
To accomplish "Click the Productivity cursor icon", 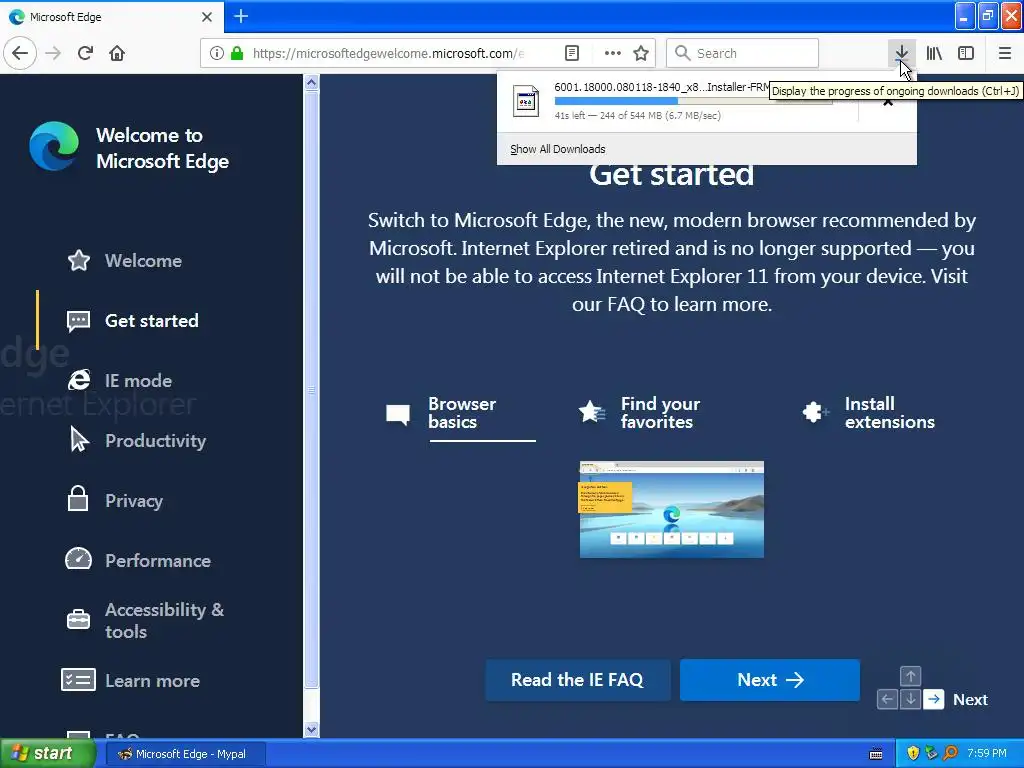I will (x=79, y=439).
